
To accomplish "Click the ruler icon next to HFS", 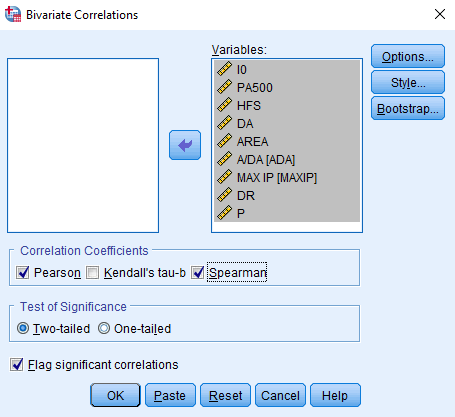I will coord(224,105).
